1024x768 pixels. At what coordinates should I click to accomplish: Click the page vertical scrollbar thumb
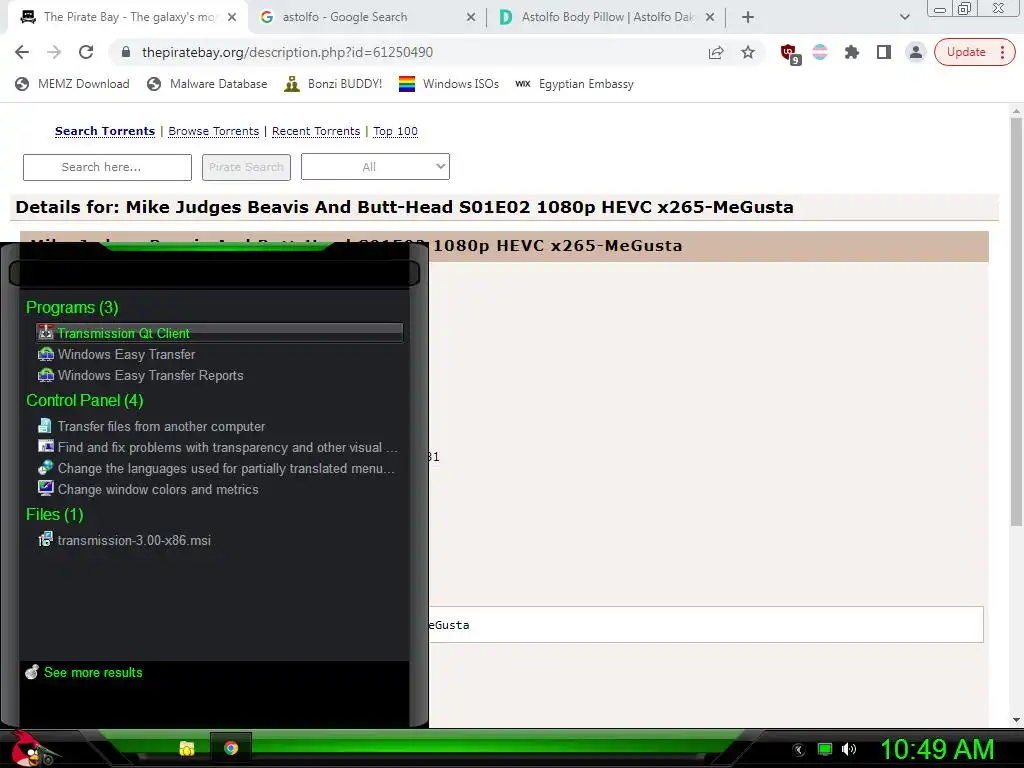[1016, 322]
